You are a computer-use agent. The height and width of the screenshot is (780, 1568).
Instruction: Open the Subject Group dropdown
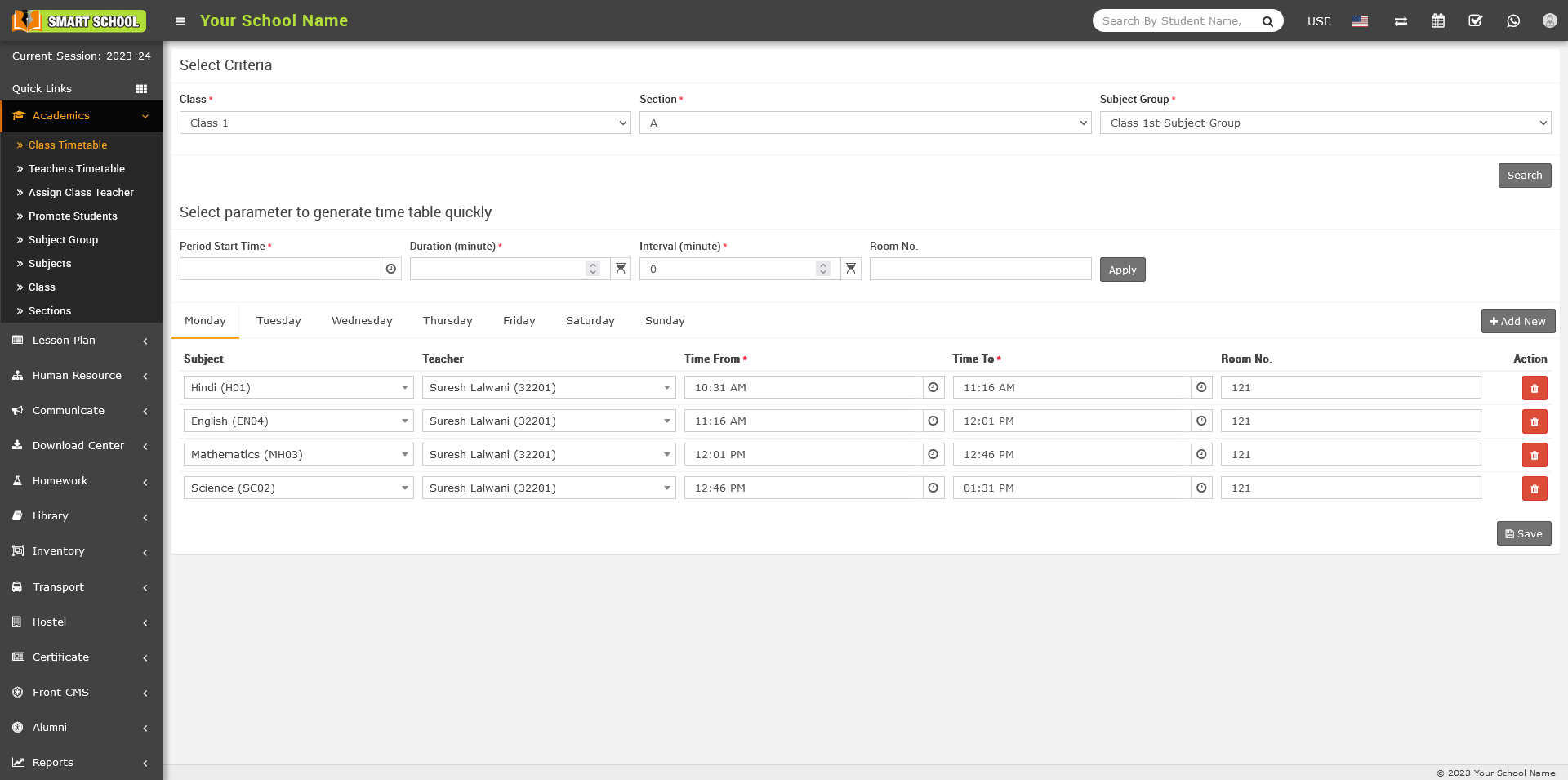coord(1325,123)
